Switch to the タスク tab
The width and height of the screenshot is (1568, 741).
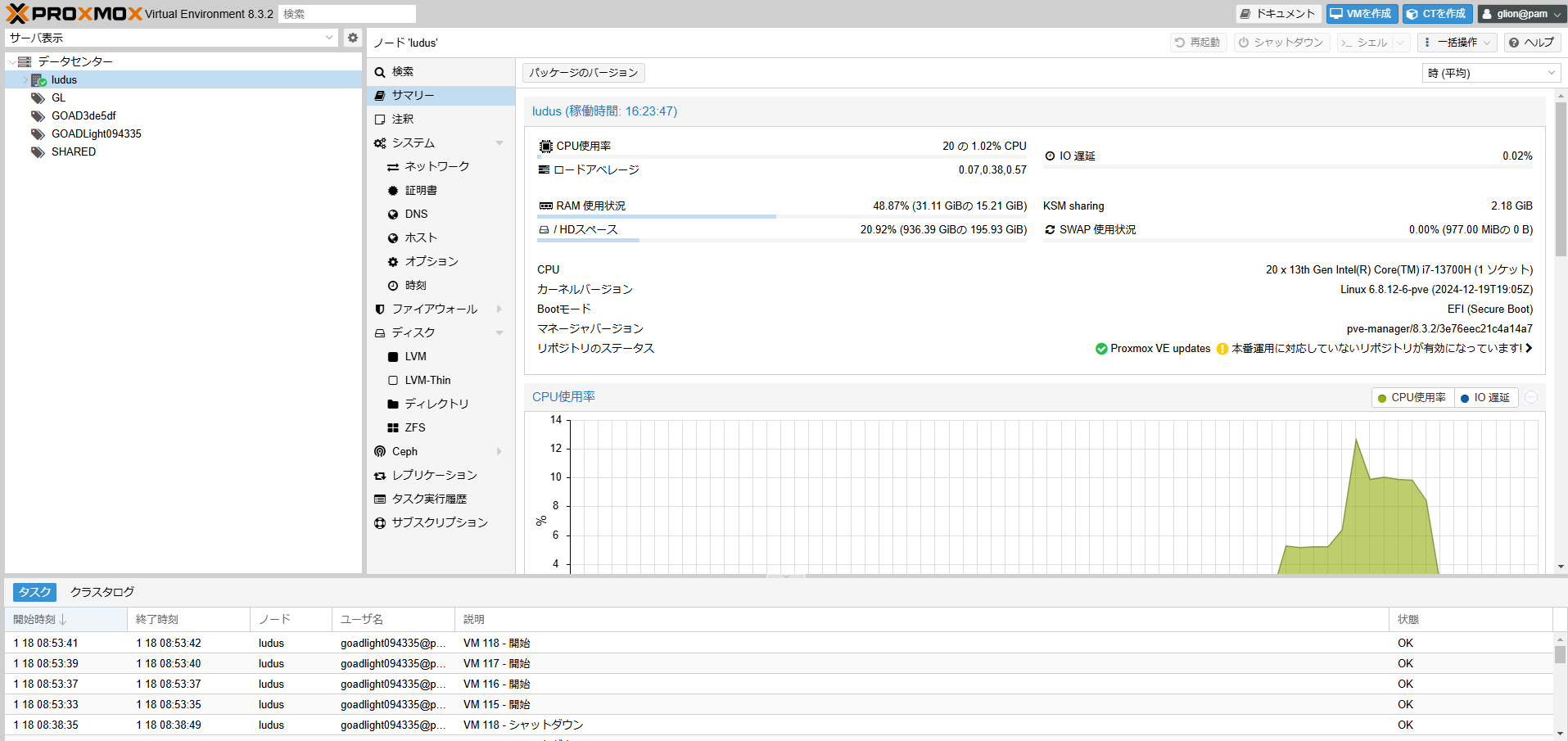[34, 592]
